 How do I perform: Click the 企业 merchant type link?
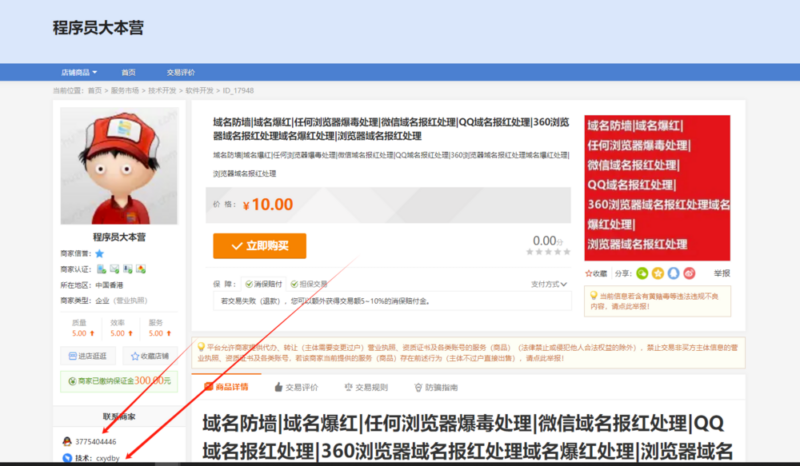[103, 301]
